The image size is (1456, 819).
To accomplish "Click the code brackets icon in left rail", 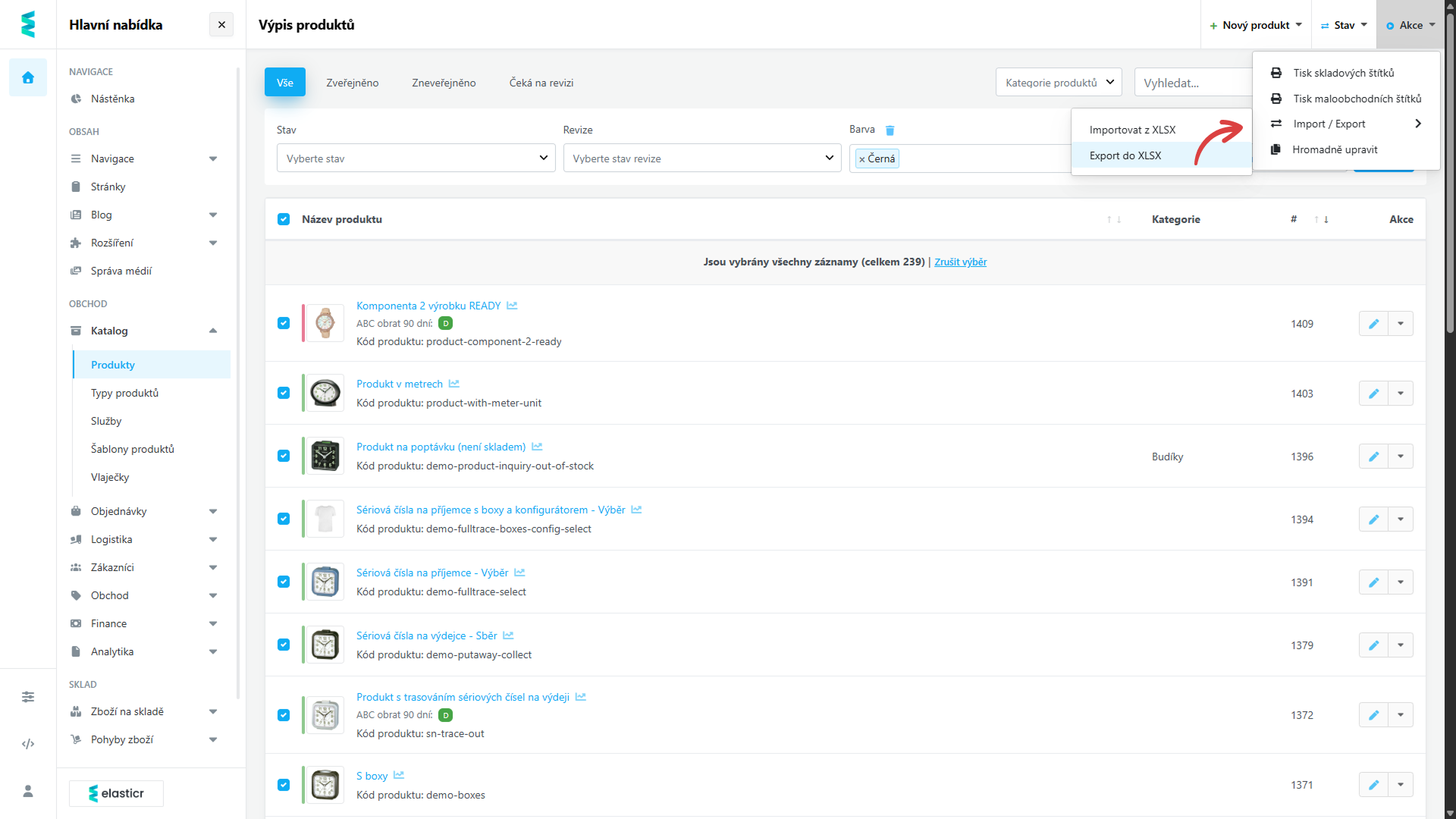I will coord(28,744).
